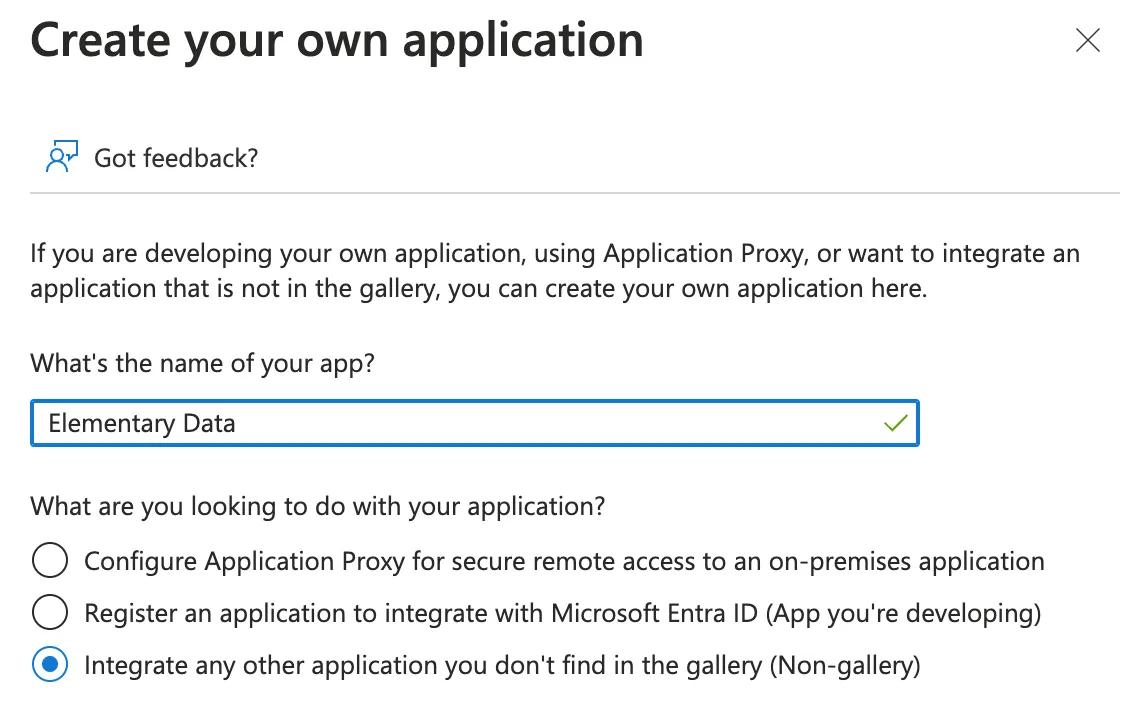Select the Register an application radio button
The width and height of the screenshot is (1132, 712).
pyautogui.click(x=50, y=612)
